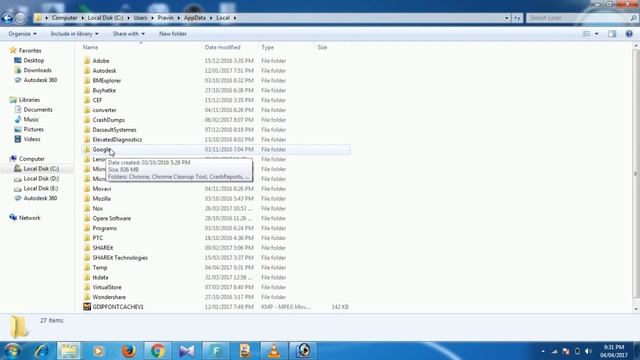Select the SHAREit Technologies folder name
640x360 pixels.
click(120, 258)
